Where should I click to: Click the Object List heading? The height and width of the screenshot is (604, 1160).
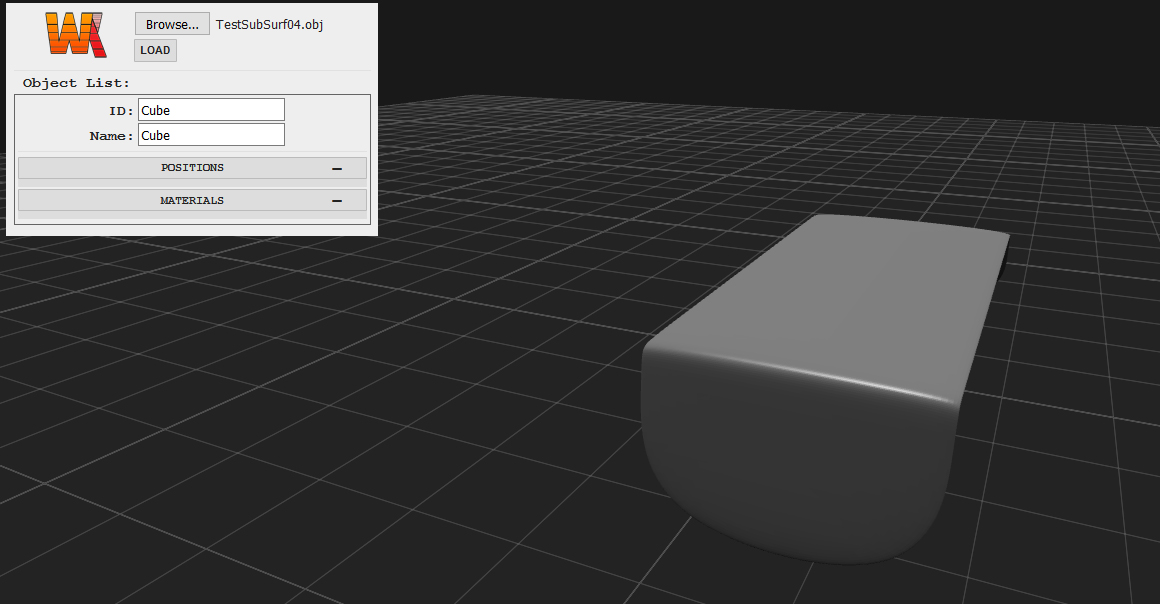[x=76, y=83]
